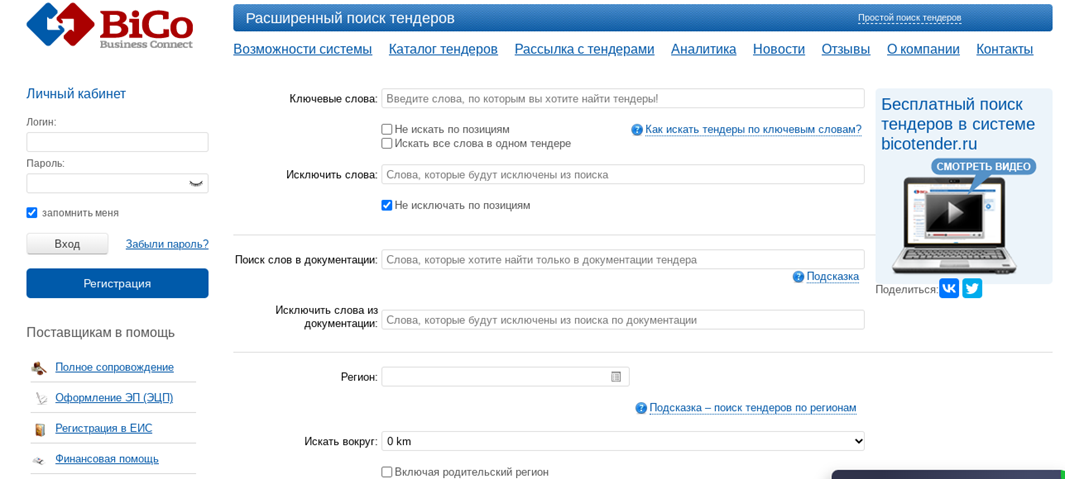Click icon next to Финансовая помощь

click(39, 460)
